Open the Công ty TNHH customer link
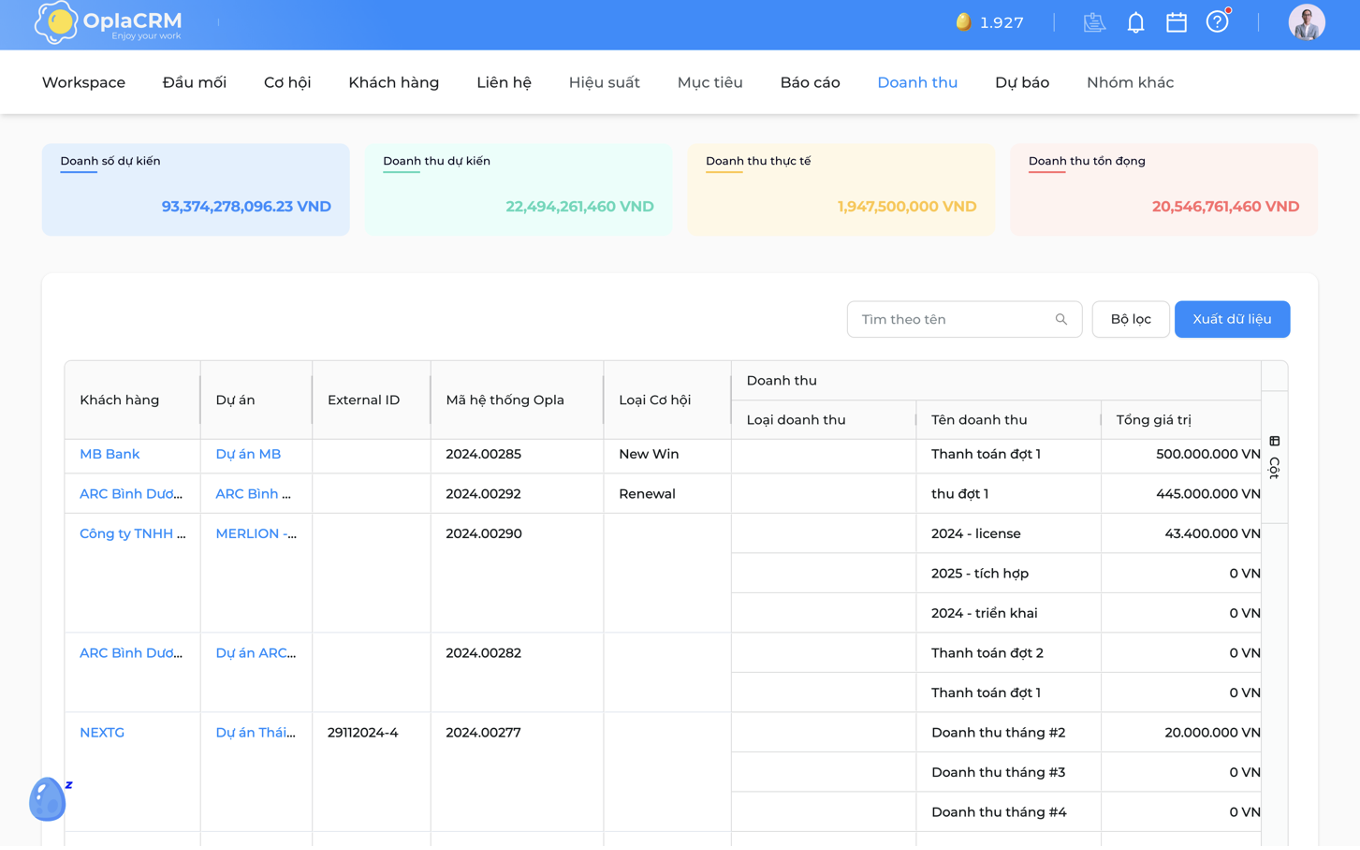This screenshot has width=1360, height=850. tap(133, 534)
